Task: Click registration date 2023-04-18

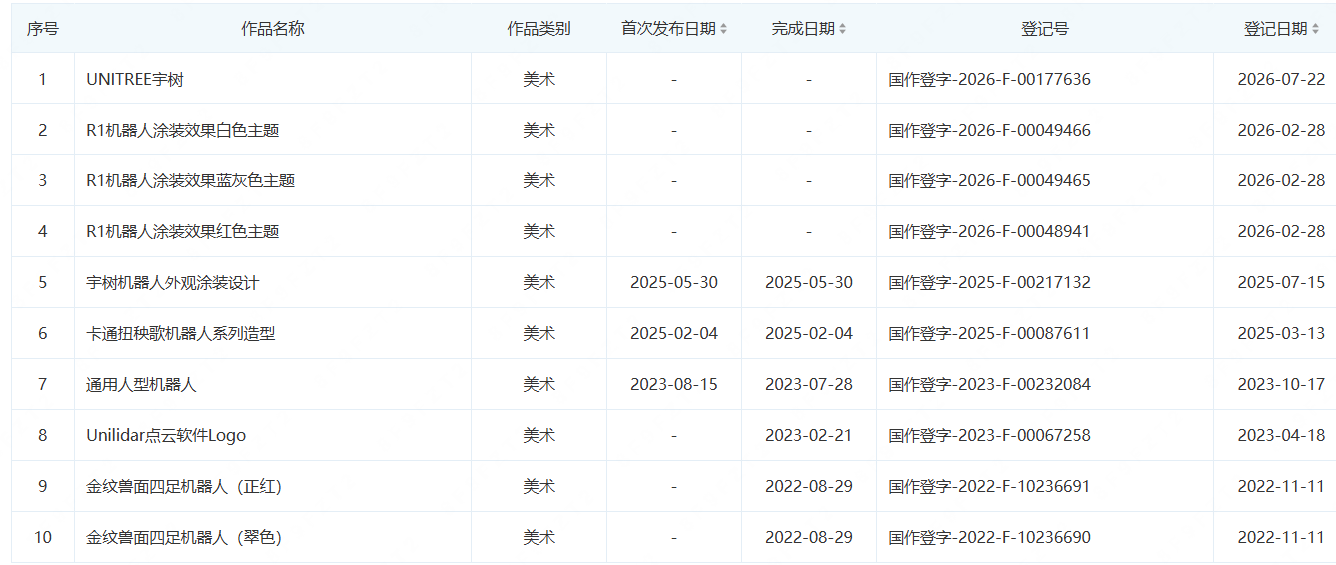Action: (x=1281, y=435)
